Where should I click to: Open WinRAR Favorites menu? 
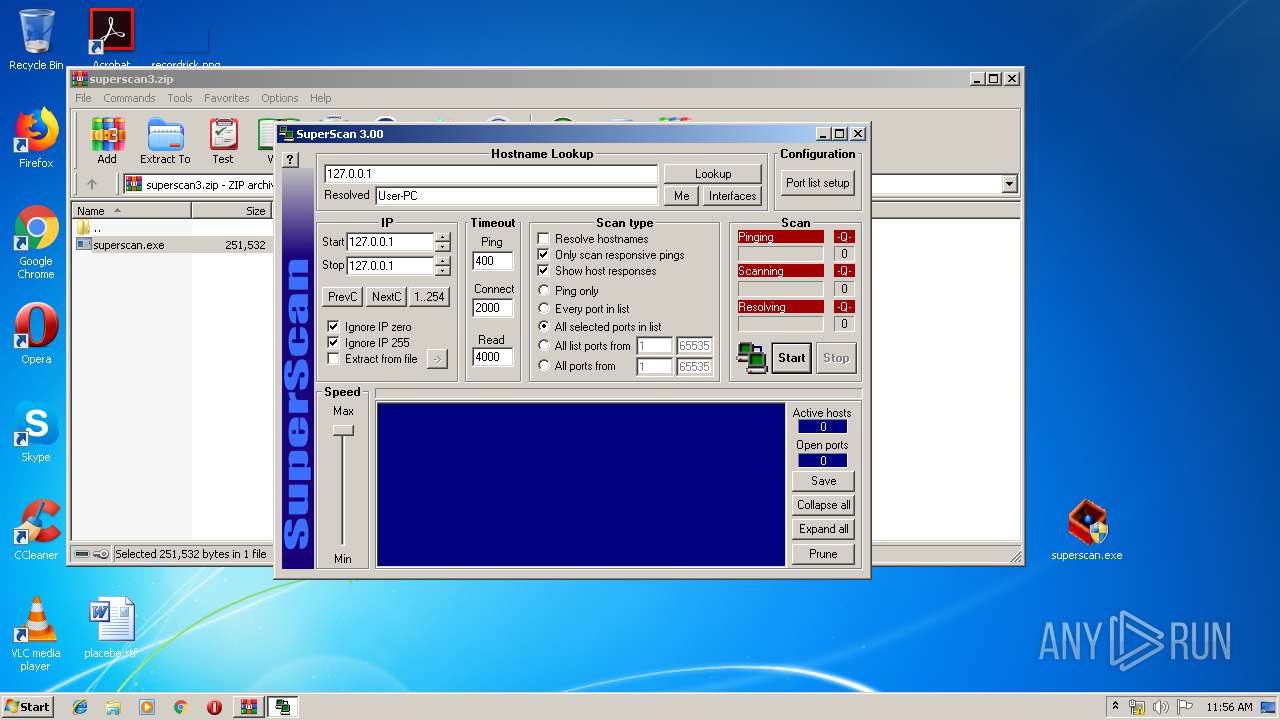[227, 98]
